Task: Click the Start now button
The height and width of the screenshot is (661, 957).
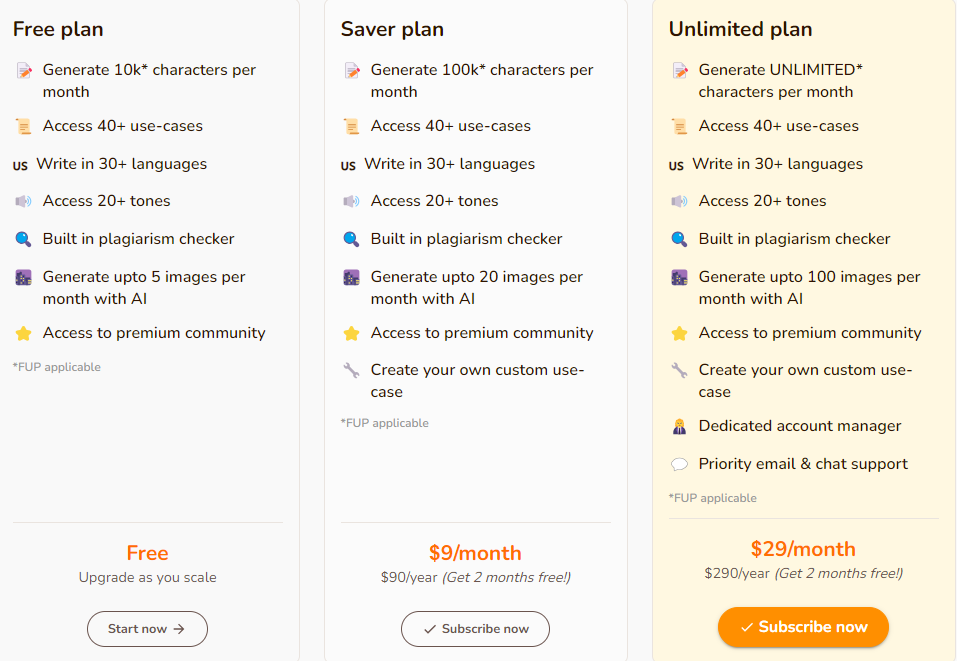Action: 147,629
